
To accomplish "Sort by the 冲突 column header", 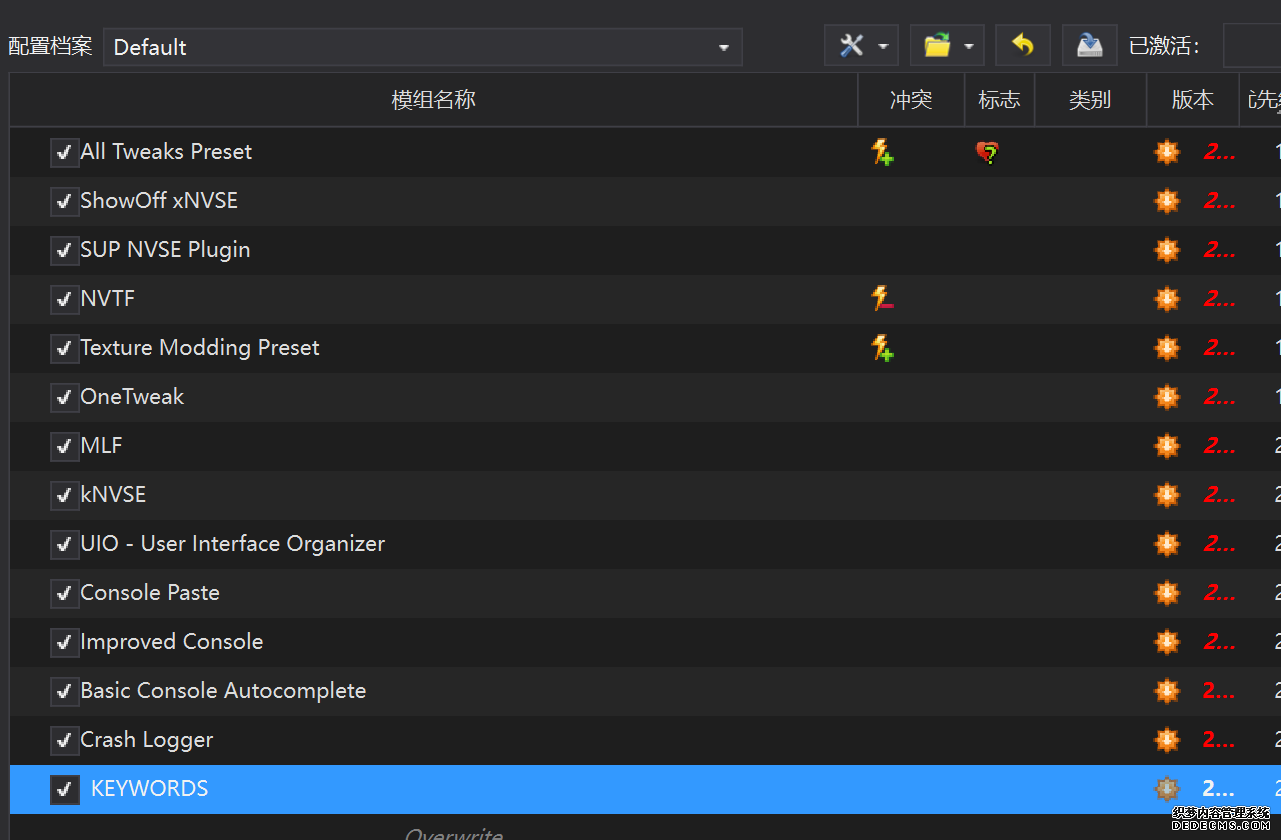I will [x=911, y=100].
